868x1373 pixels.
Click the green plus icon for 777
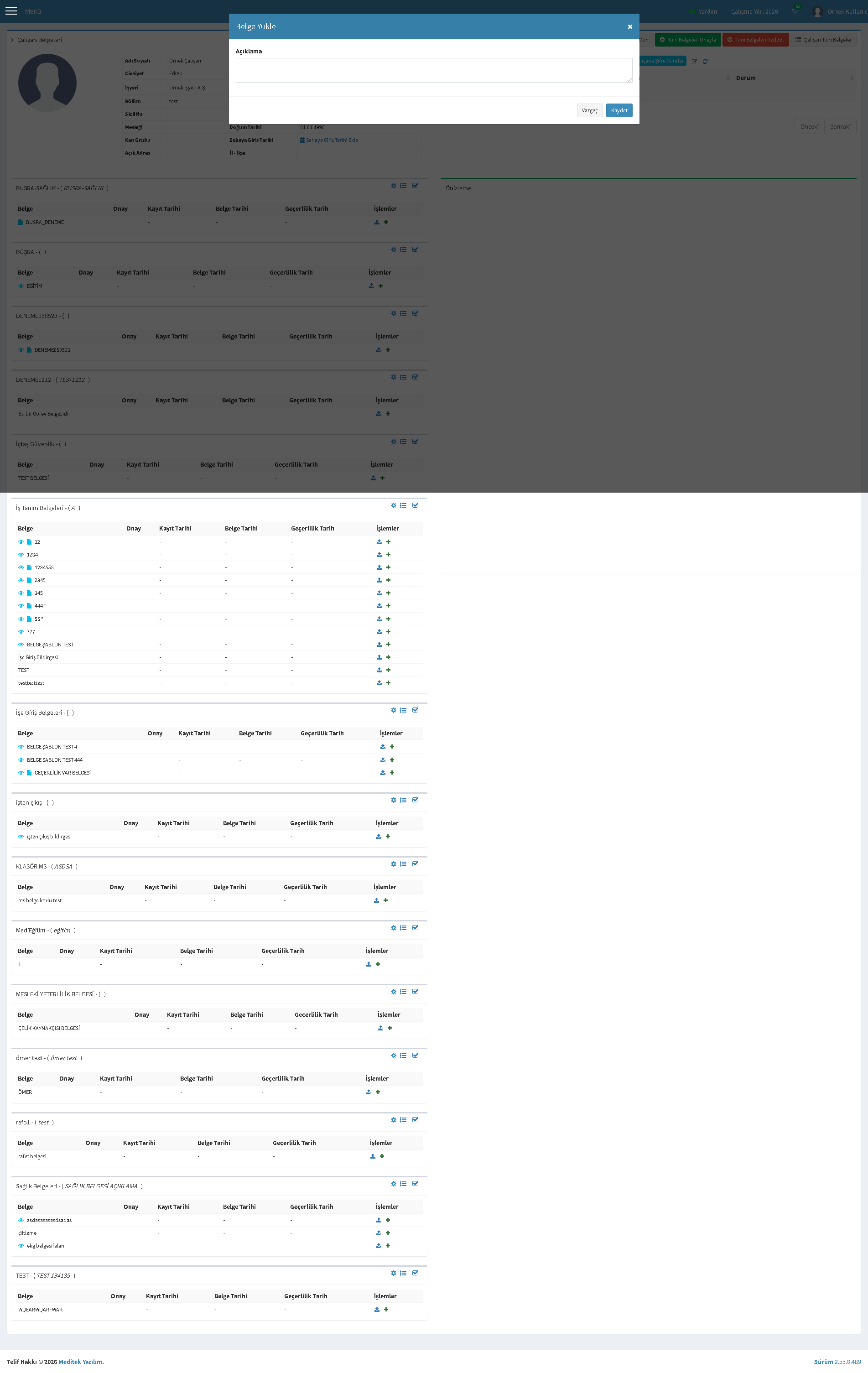(x=388, y=632)
